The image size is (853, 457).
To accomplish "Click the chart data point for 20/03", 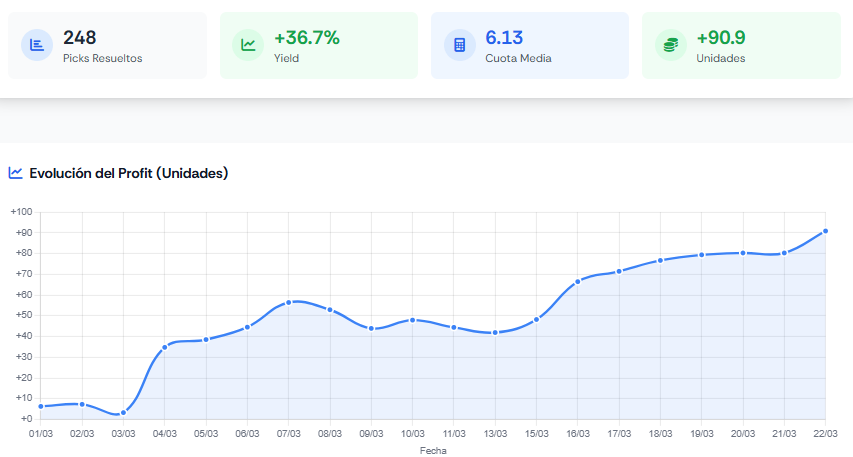I will [x=743, y=253].
